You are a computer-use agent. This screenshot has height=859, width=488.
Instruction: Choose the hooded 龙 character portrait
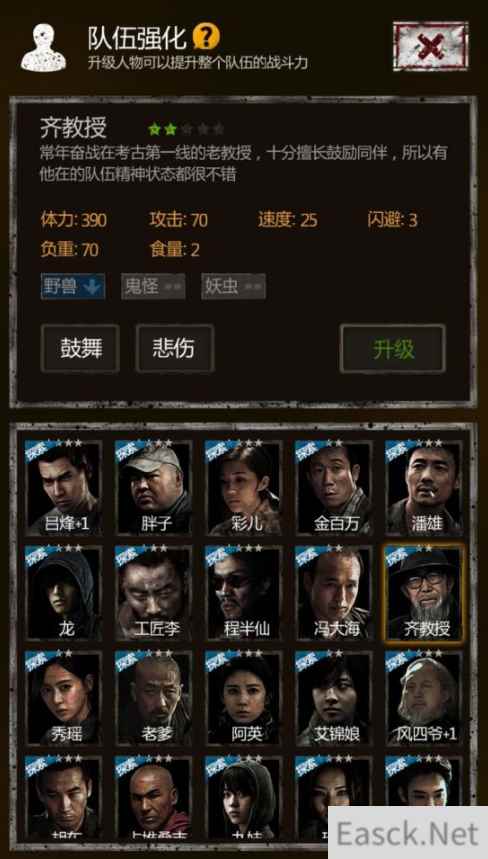tap(64, 593)
